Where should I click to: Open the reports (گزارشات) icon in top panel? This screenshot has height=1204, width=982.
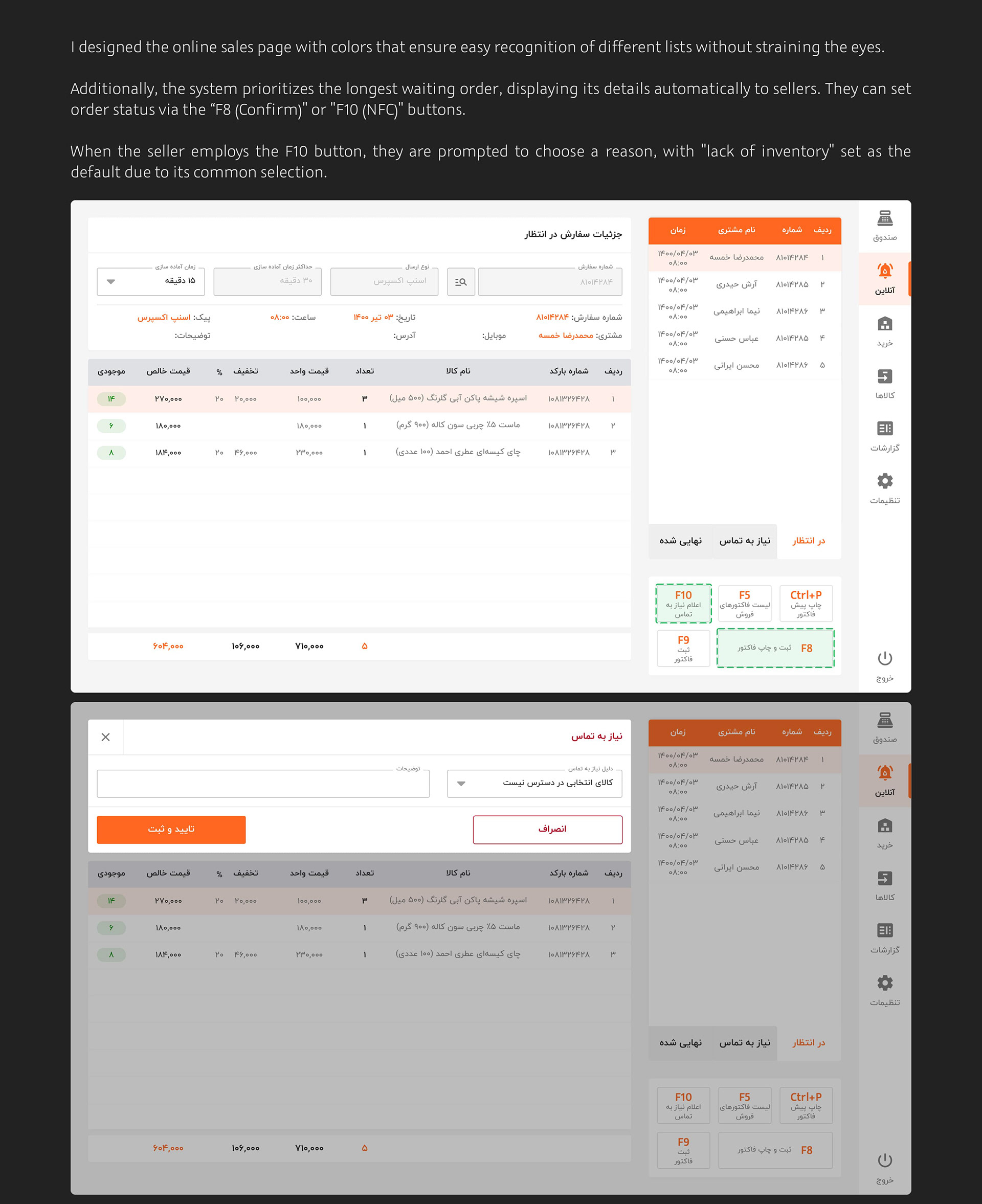pos(884,429)
